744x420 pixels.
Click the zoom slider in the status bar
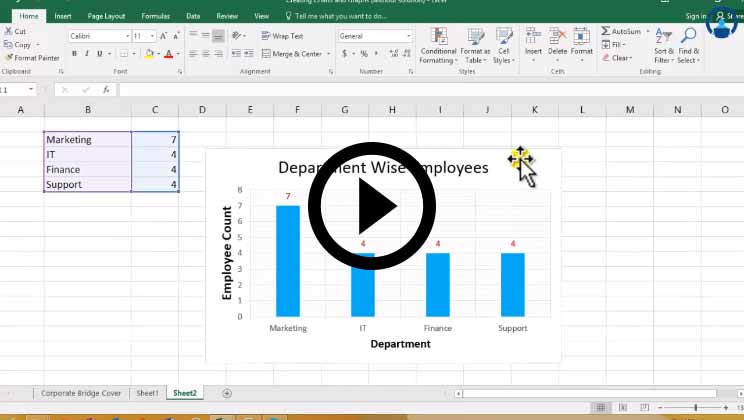point(696,407)
